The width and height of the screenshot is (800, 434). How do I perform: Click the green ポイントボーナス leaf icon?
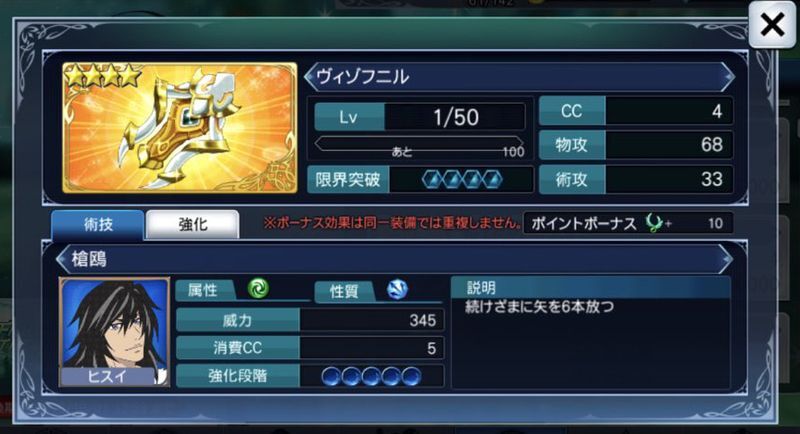coord(654,223)
